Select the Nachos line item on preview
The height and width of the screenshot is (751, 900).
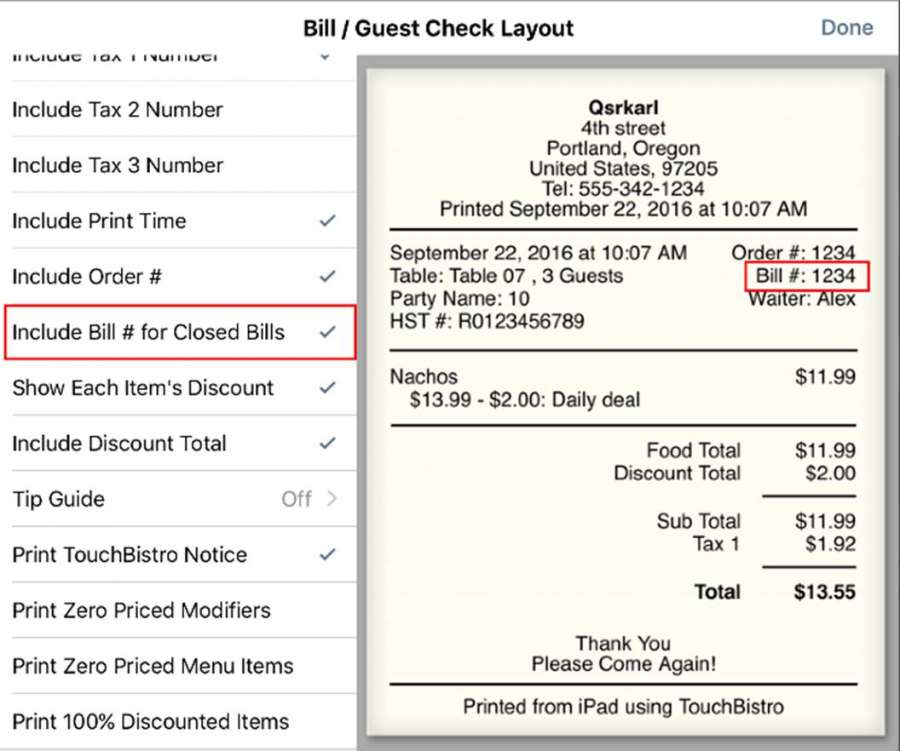[x=424, y=377]
